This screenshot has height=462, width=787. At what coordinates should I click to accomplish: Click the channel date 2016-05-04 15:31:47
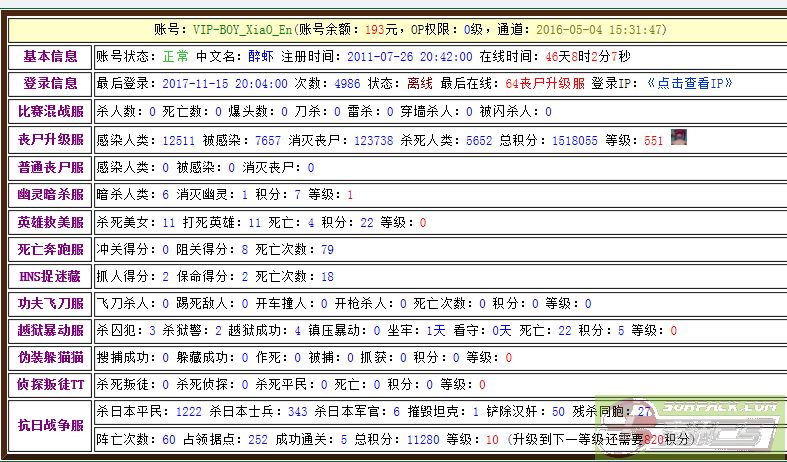click(599, 30)
